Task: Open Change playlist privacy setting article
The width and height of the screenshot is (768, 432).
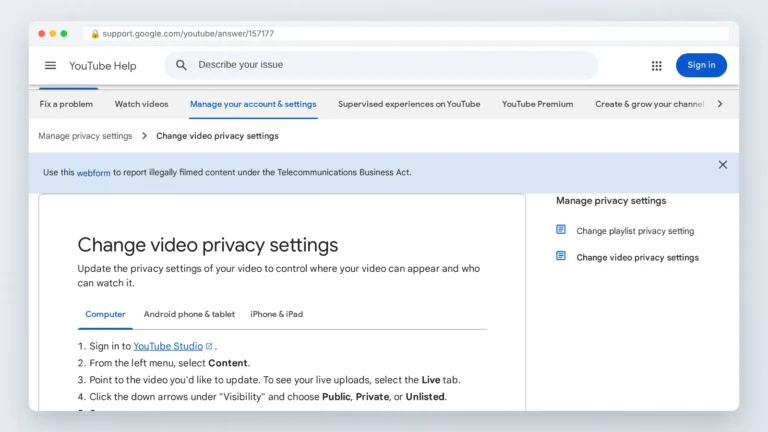Action: coord(635,231)
